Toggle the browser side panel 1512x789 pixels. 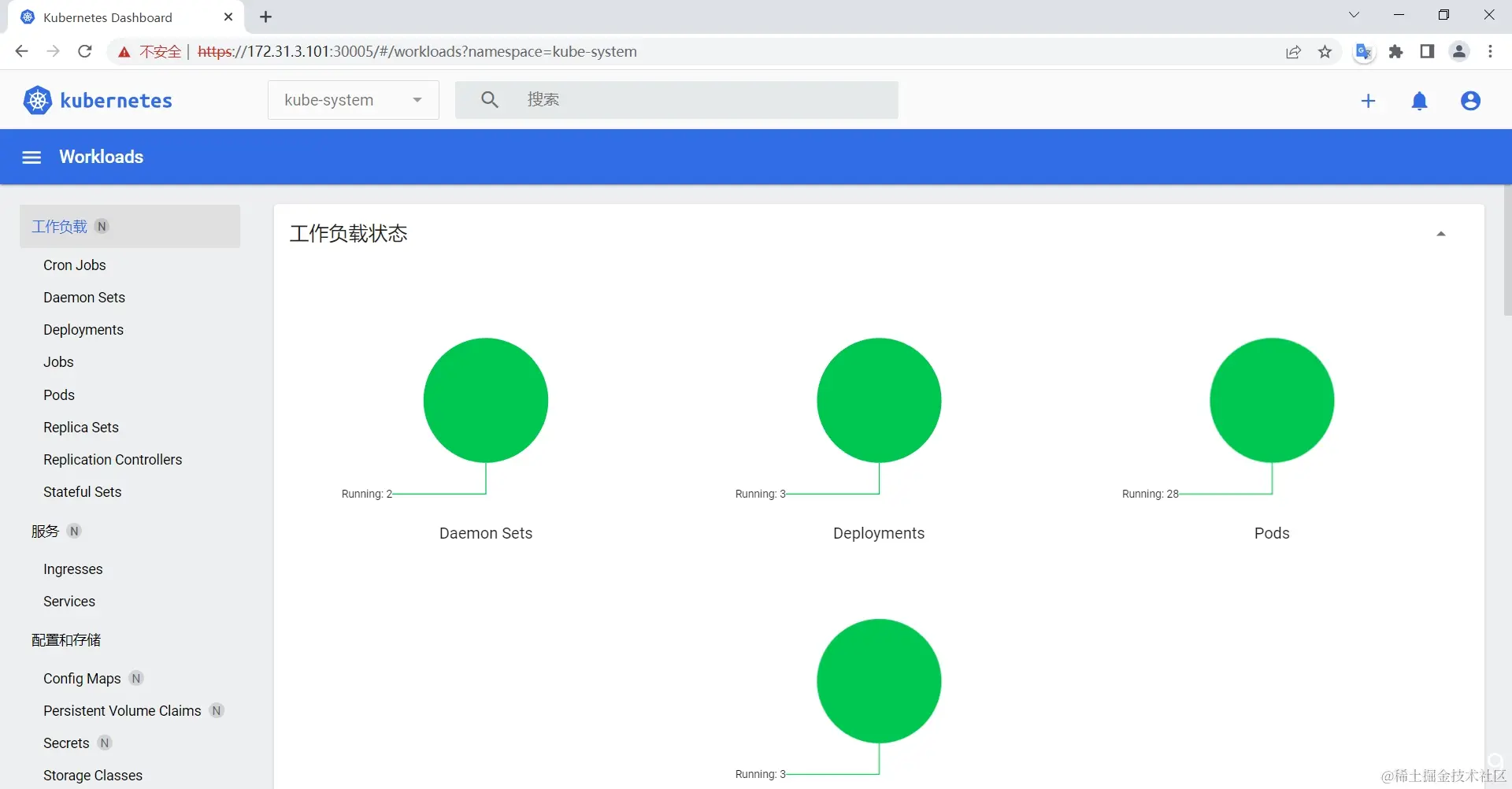click(1427, 51)
